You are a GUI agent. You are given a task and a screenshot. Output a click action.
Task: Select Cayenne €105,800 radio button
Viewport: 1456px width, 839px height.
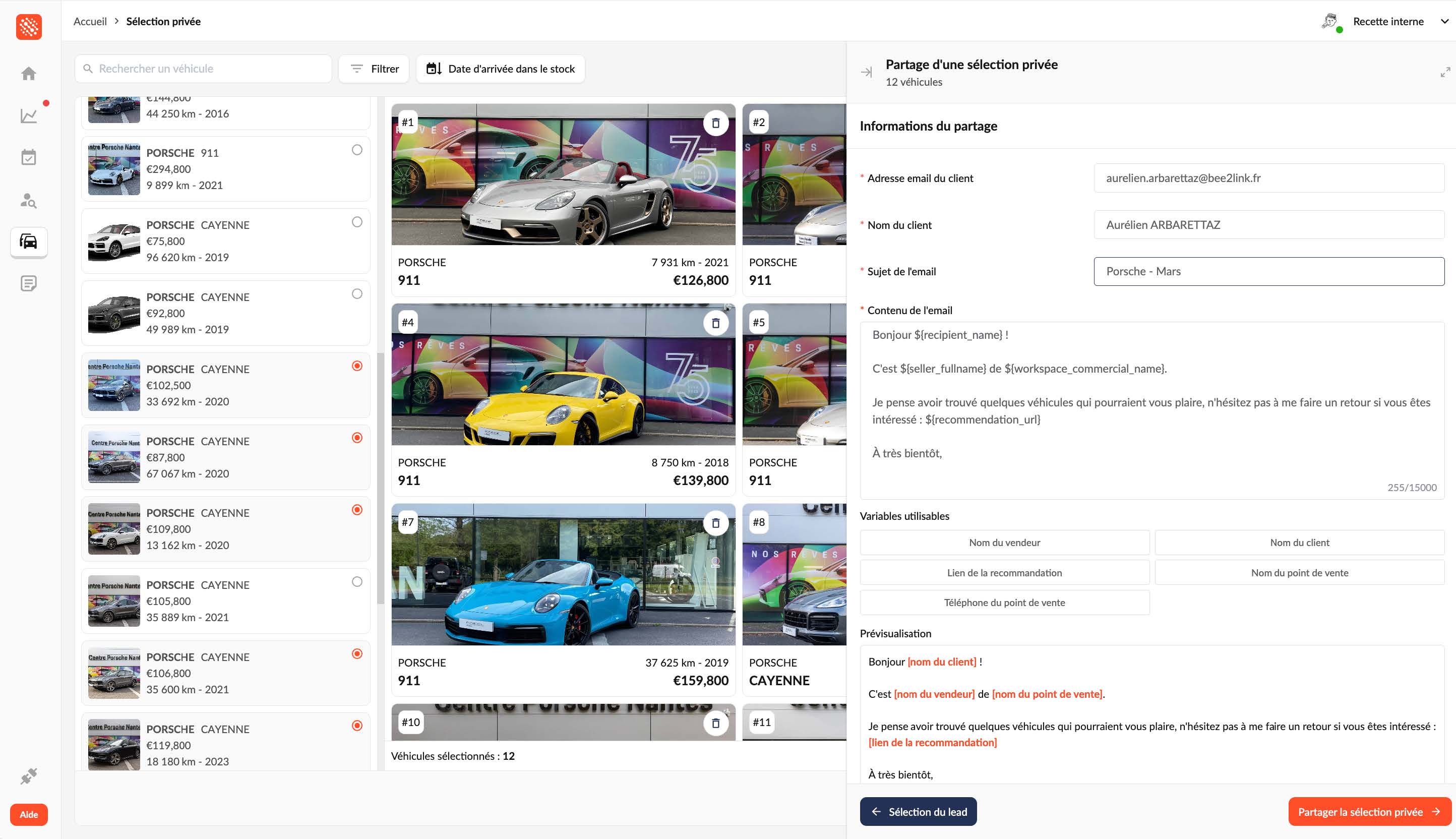coord(357,582)
